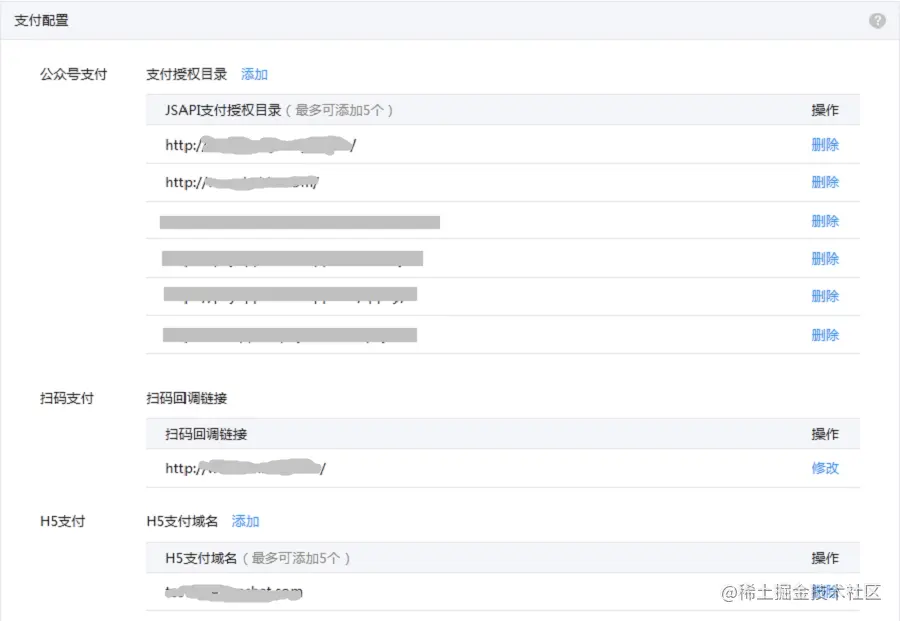Delete the third JSAPI authorization directory
Screen dimensions: 900x621
825,220
